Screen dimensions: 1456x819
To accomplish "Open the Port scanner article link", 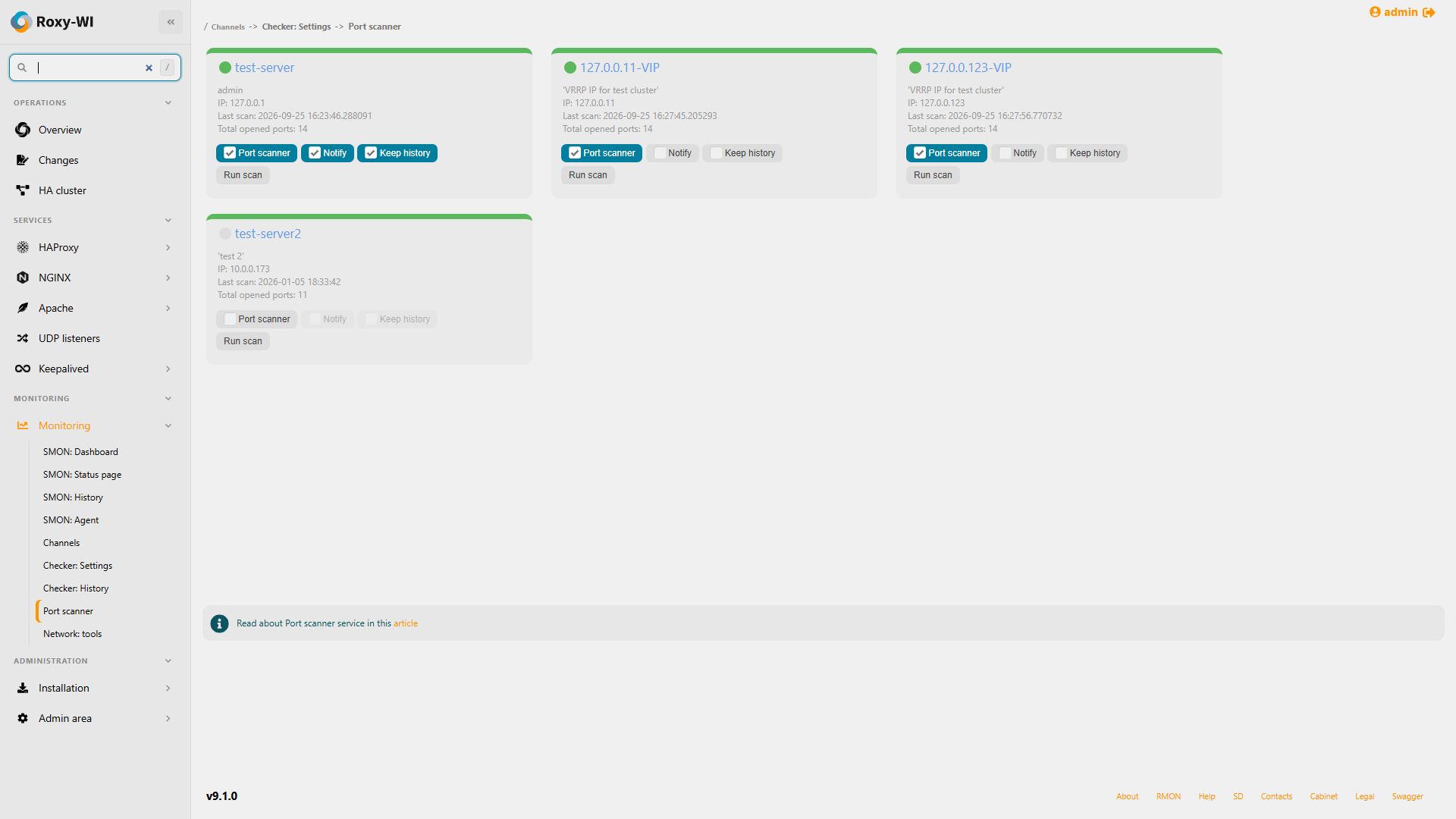I will (406, 623).
